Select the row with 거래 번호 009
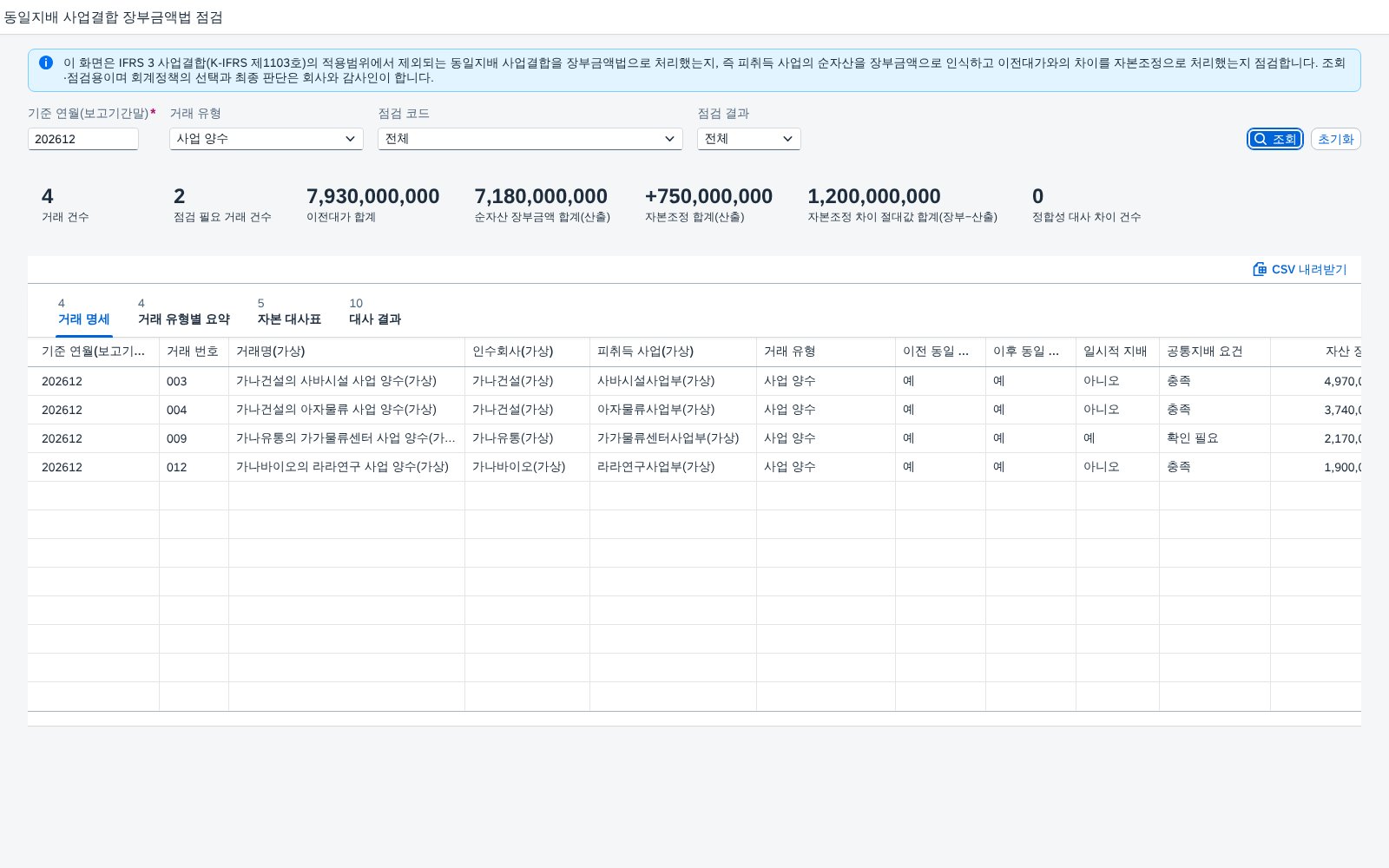The height and width of the screenshot is (868, 1389). pos(694,438)
